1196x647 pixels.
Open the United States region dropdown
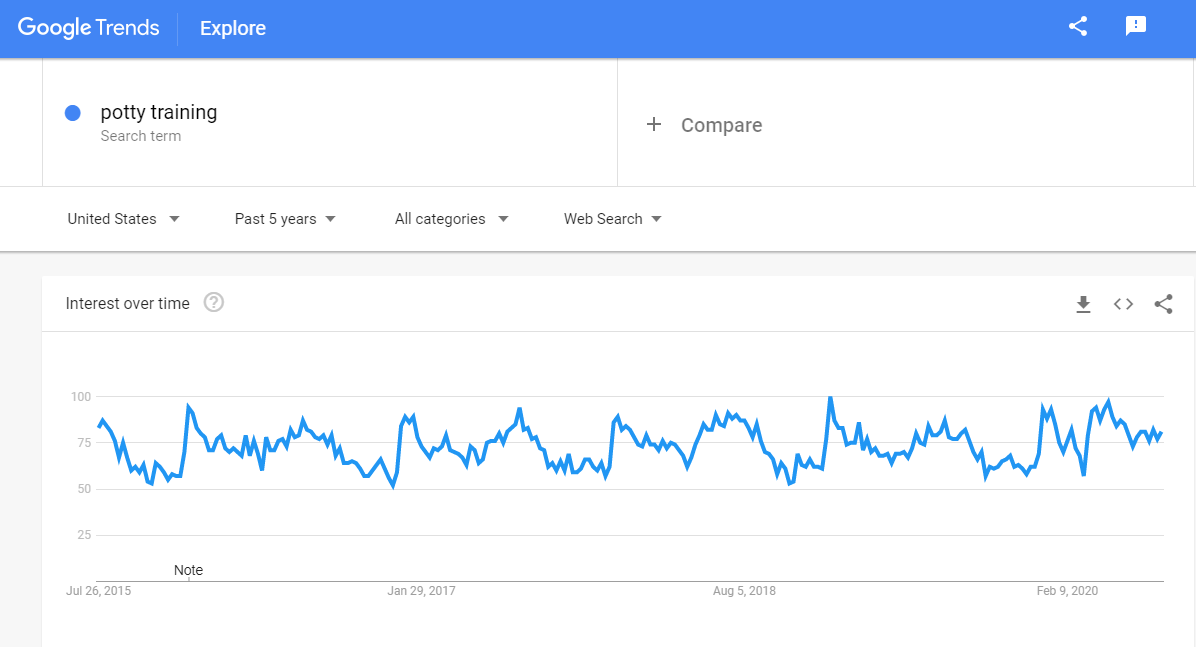point(123,219)
